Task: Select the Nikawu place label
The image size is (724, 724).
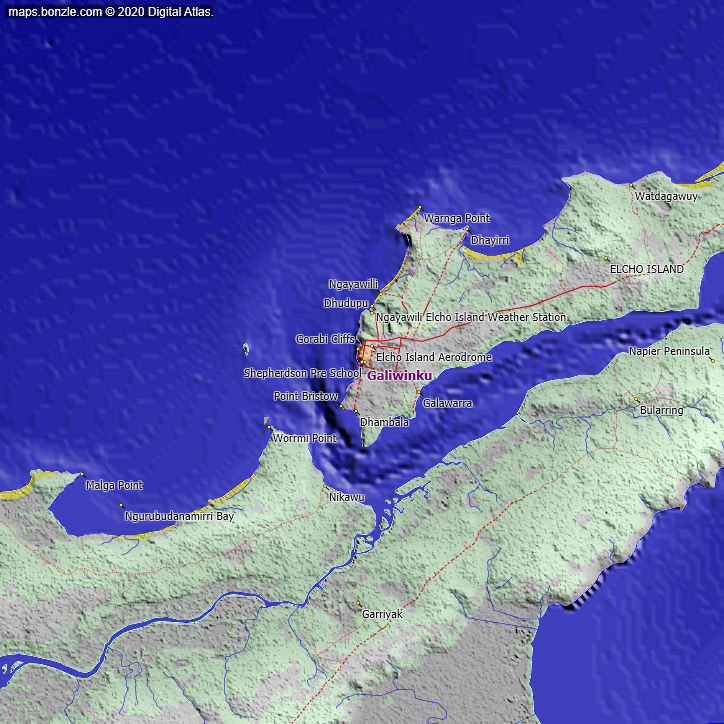Action: (347, 497)
